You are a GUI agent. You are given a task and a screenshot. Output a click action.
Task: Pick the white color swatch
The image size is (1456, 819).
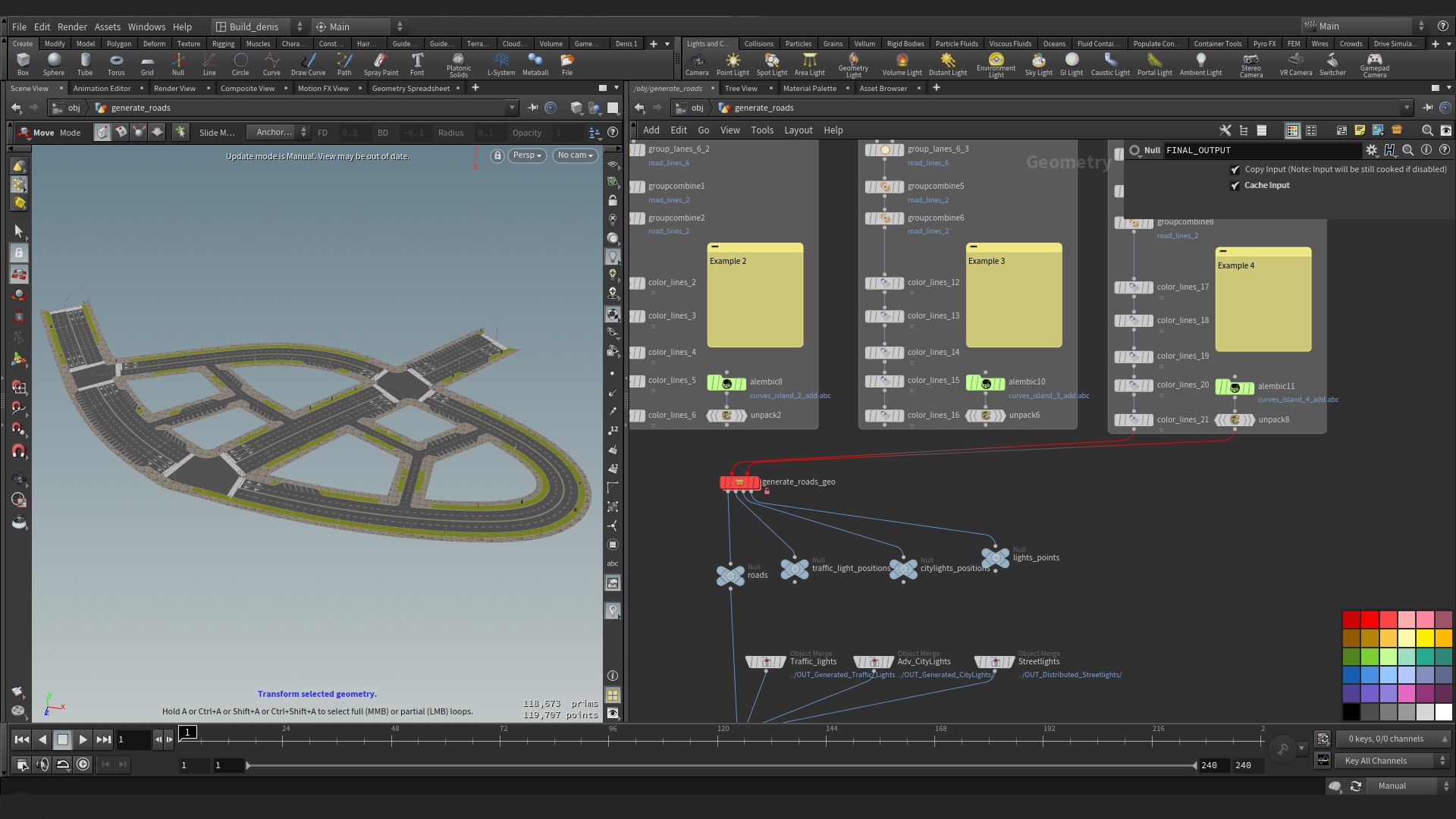(x=1443, y=712)
